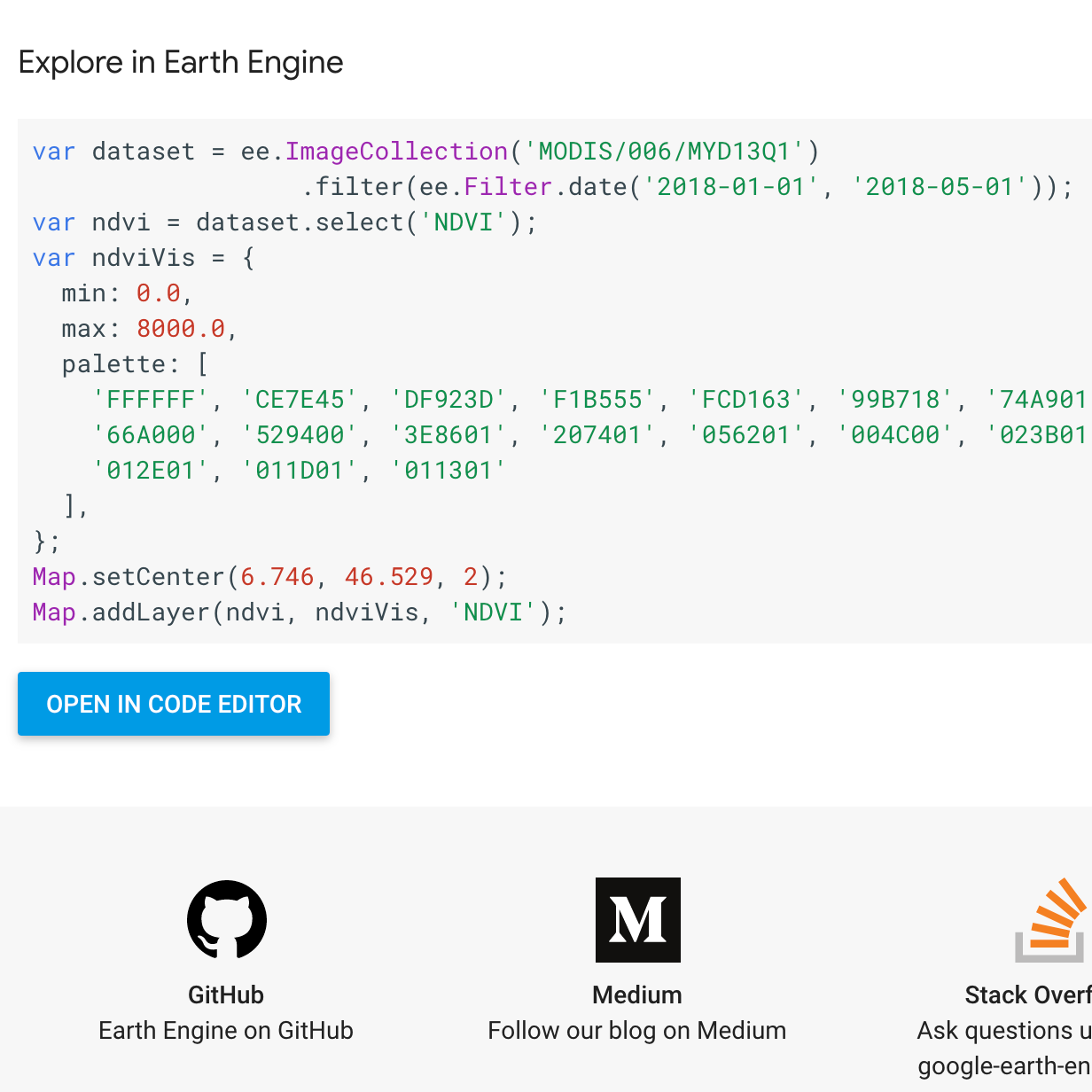Click the '99B718' palette entry
Viewport: 1092px width, 1092px height.
(896, 400)
